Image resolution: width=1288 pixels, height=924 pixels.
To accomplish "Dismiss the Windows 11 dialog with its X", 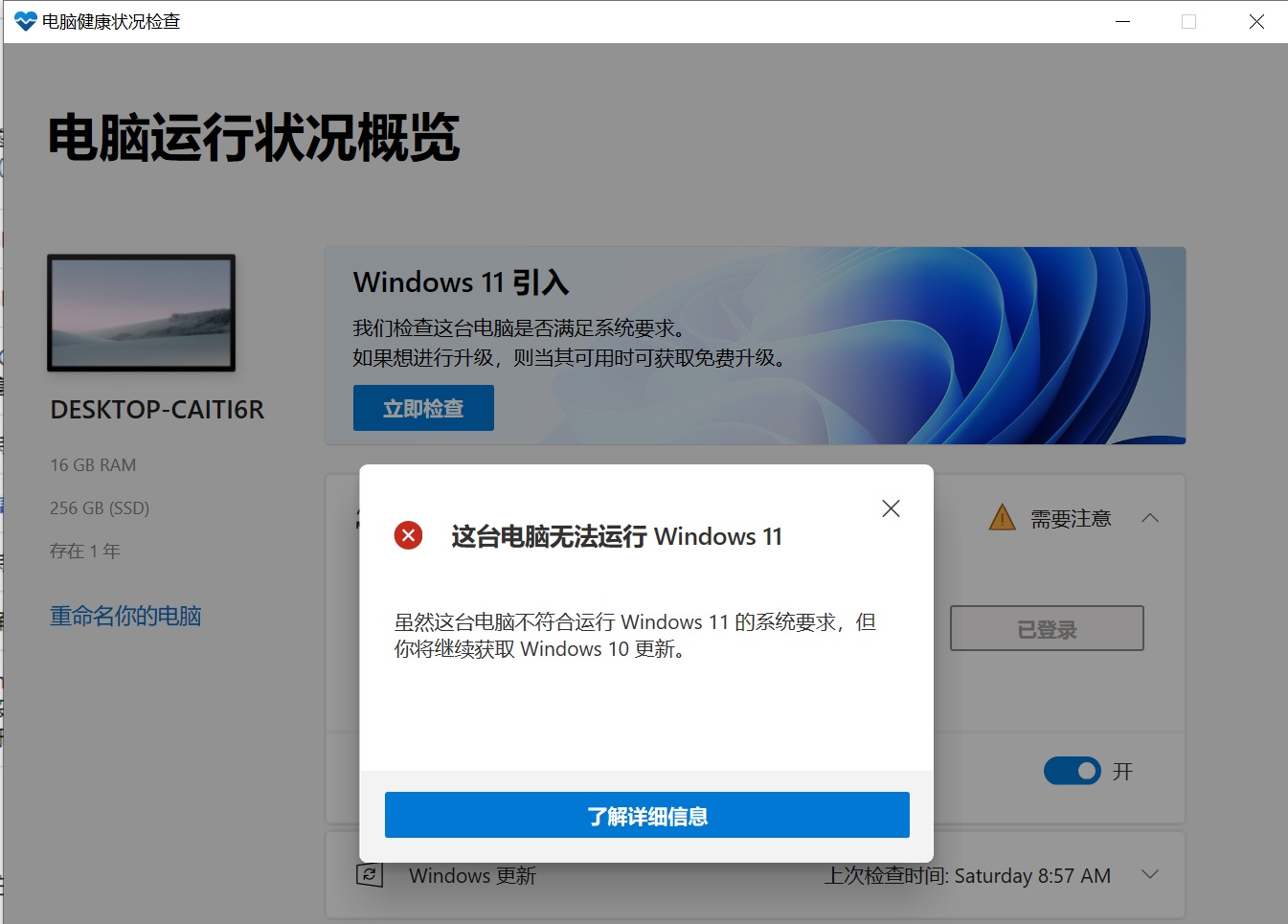I will click(891, 508).
